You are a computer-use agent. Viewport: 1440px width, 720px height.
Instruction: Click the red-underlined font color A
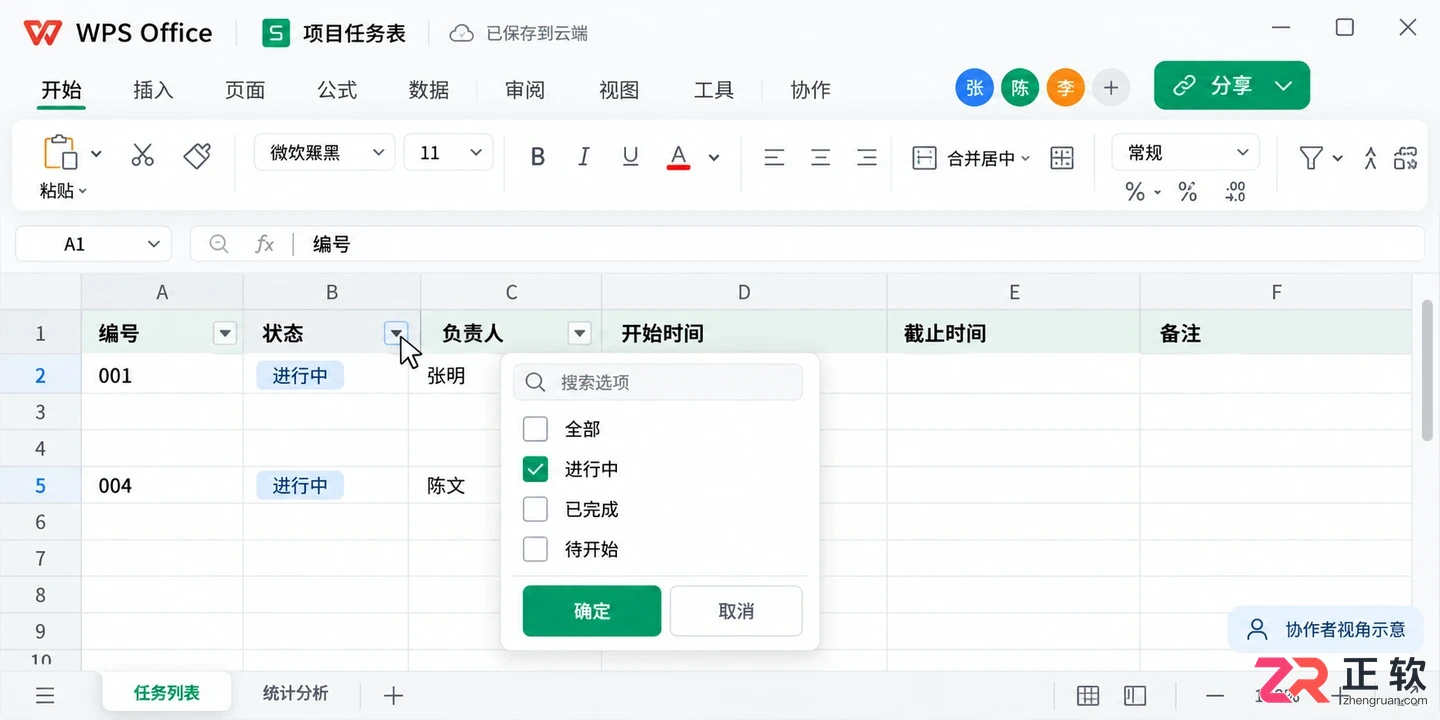point(678,157)
